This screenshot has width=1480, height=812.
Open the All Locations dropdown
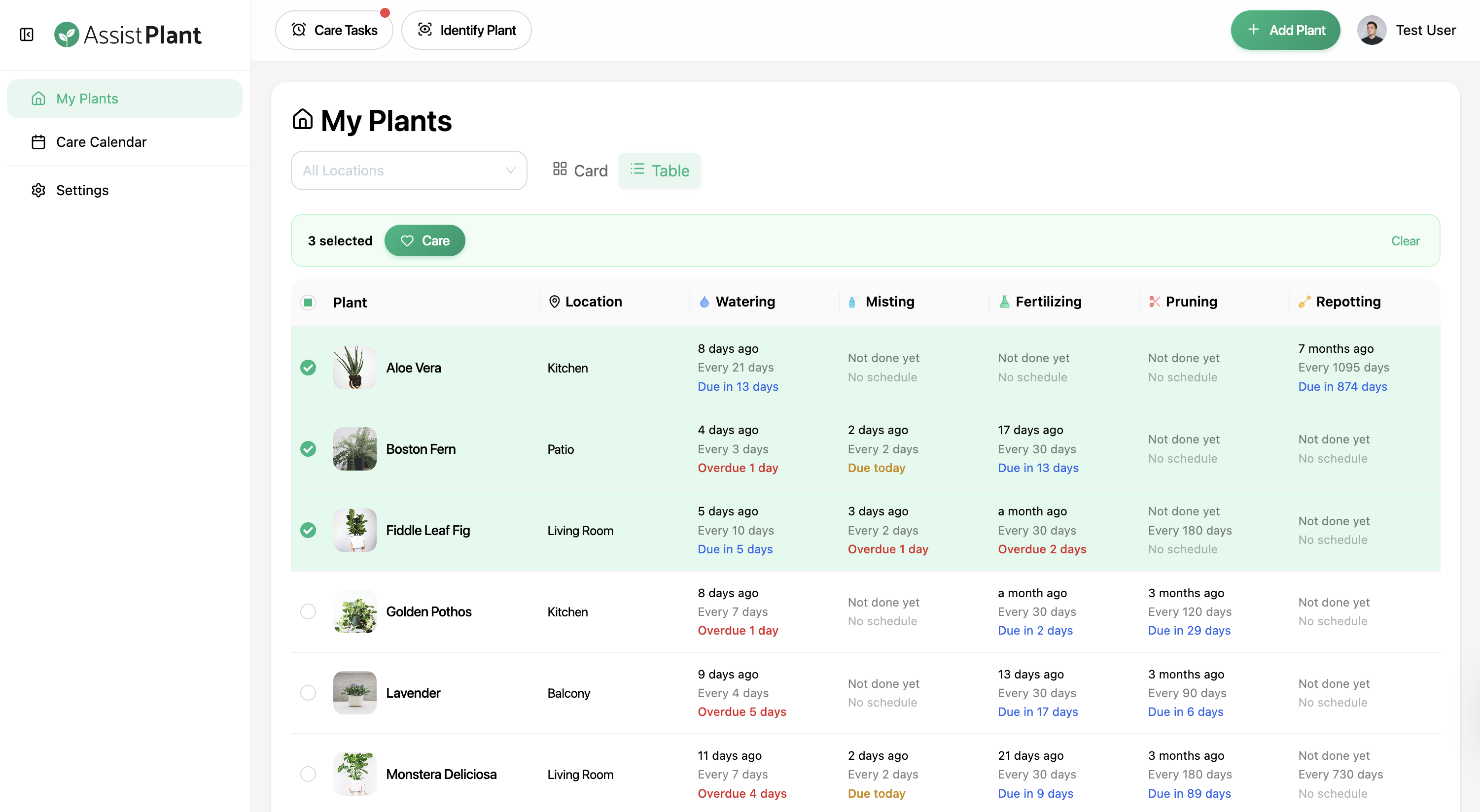pyautogui.click(x=409, y=170)
